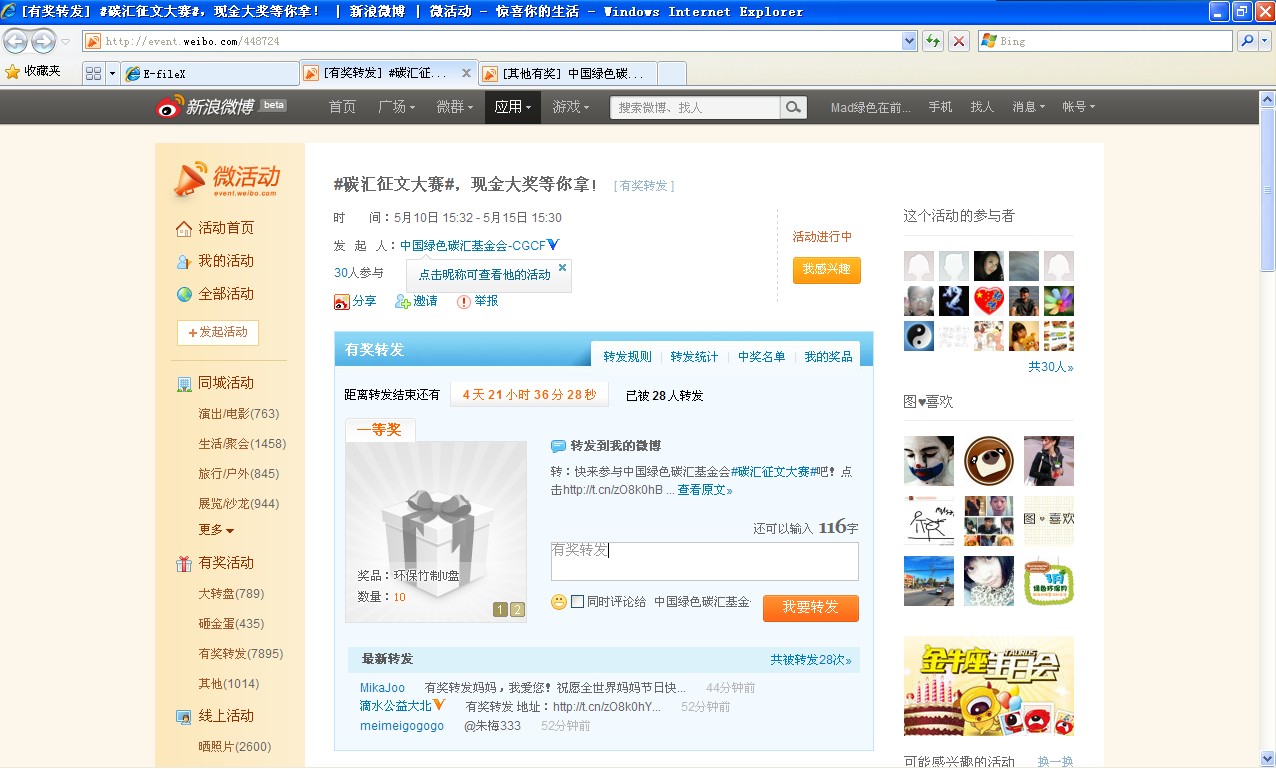The image size is (1276, 769).
Task: Click the IE quick tabs grid icon
Action: point(93,74)
